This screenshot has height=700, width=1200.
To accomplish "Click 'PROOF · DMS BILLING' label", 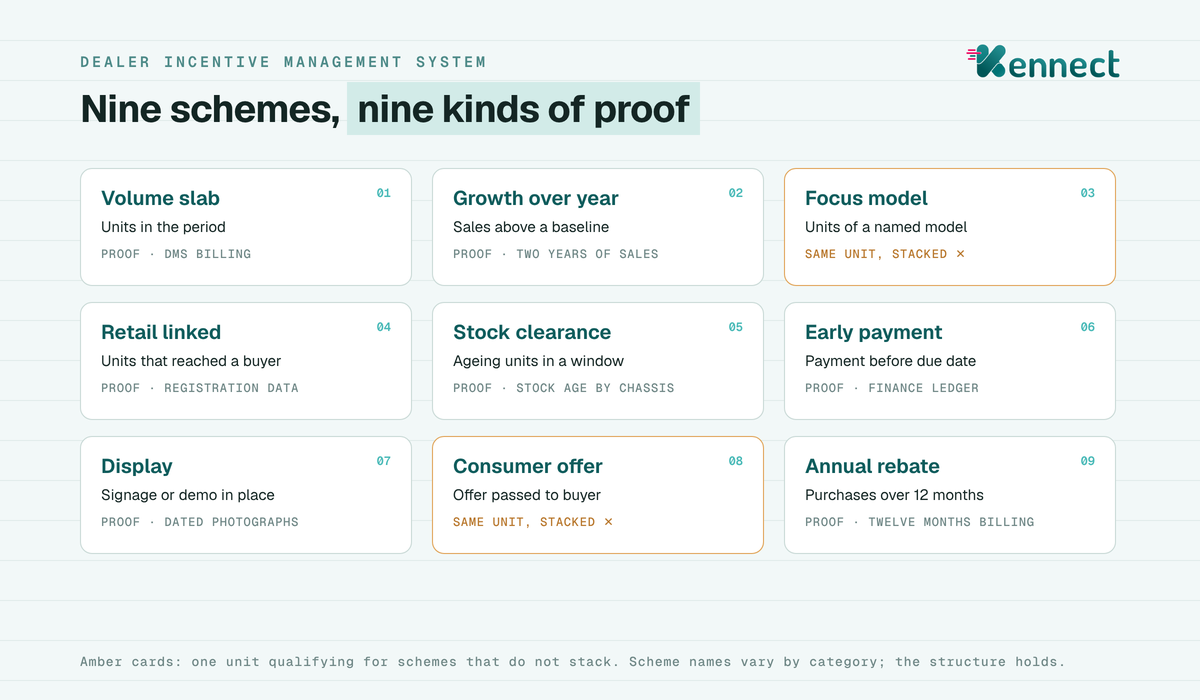I will pyautogui.click(x=176, y=254).
